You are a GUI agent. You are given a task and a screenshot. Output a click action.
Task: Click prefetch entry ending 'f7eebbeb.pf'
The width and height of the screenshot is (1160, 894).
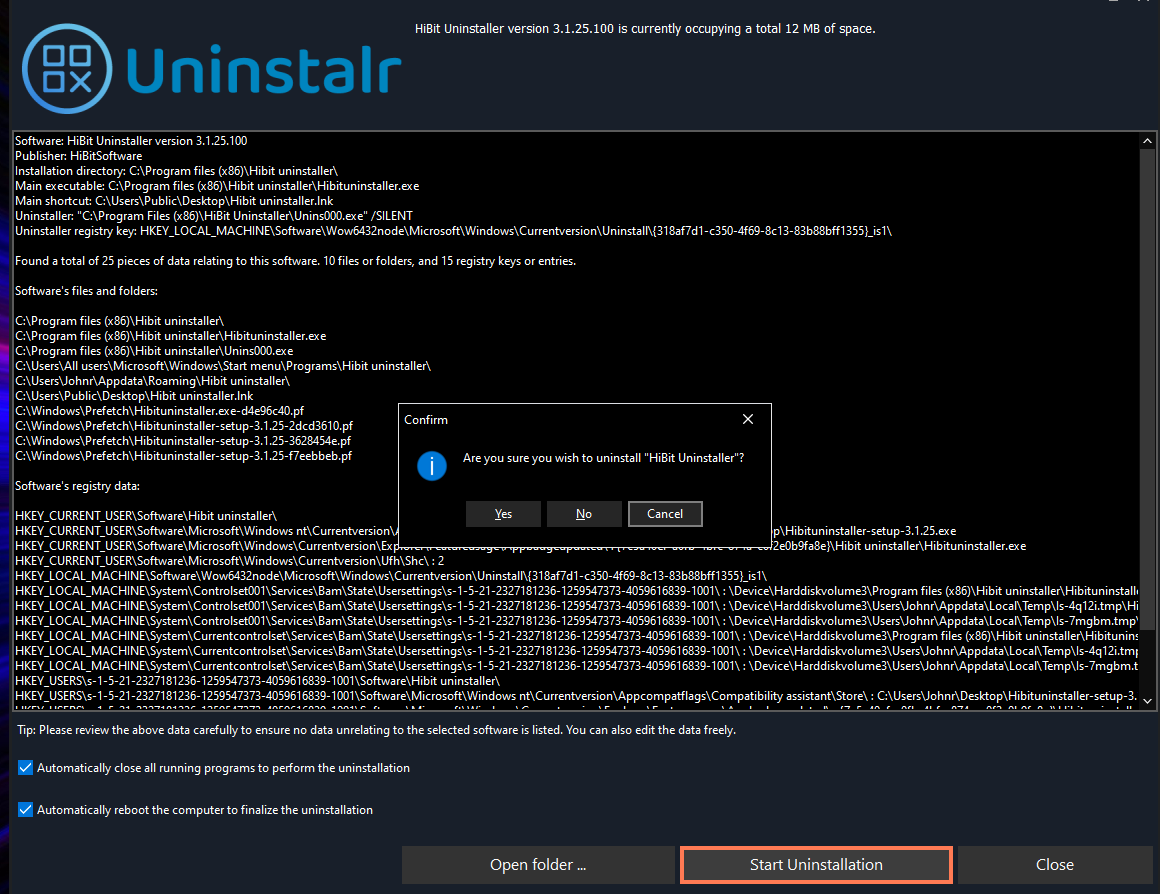tap(183, 456)
